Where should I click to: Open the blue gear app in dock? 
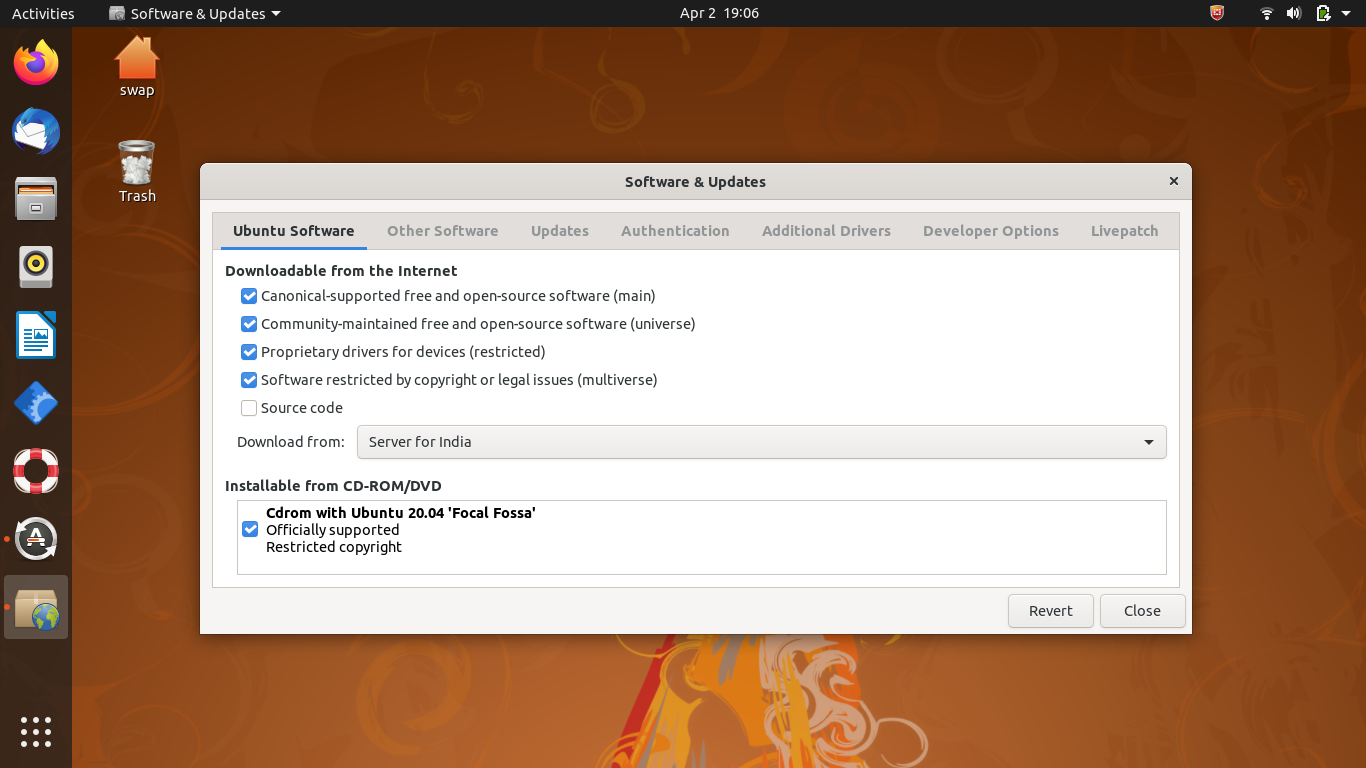pyautogui.click(x=36, y=403)
